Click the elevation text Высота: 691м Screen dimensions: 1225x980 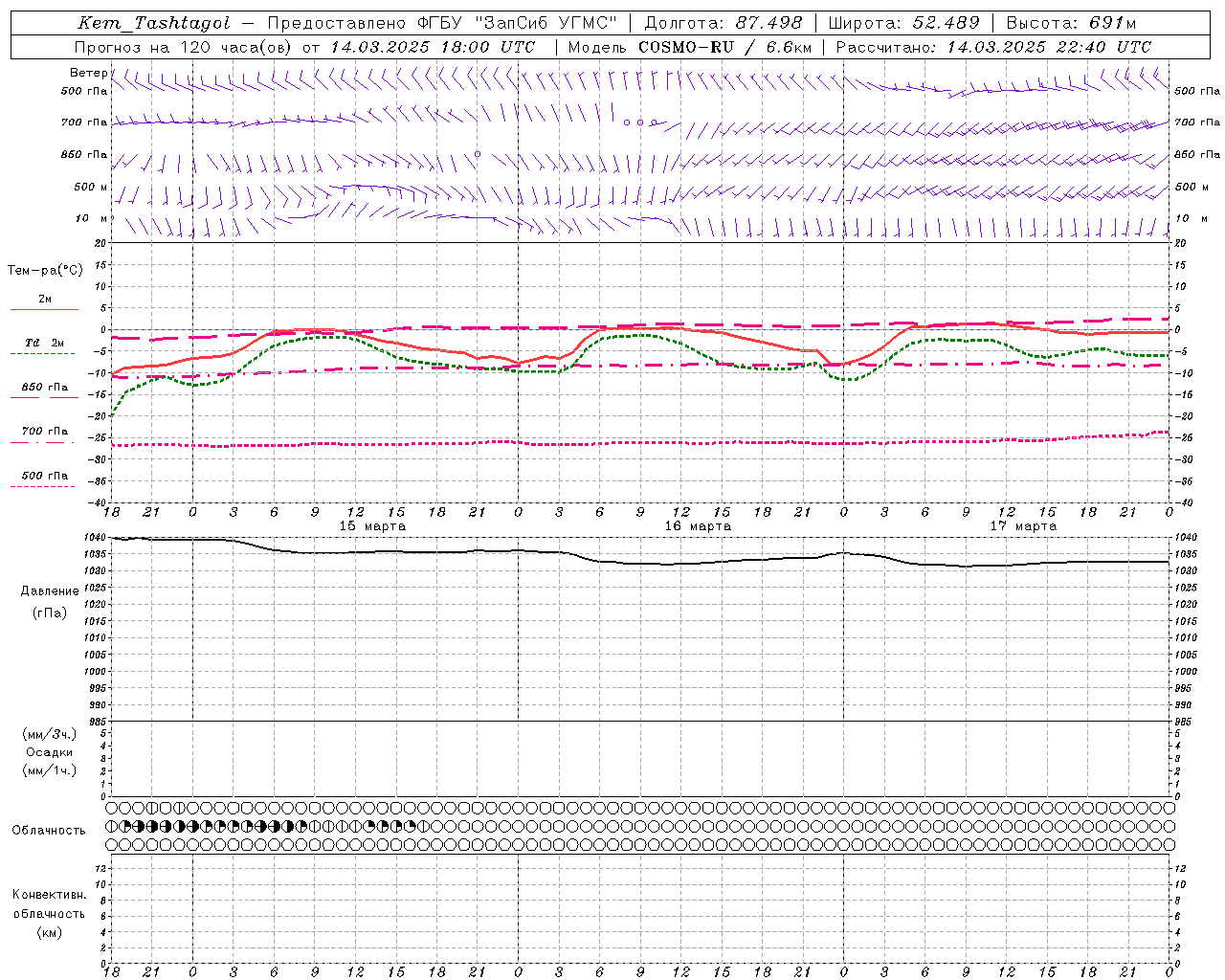pos(1071,23)
